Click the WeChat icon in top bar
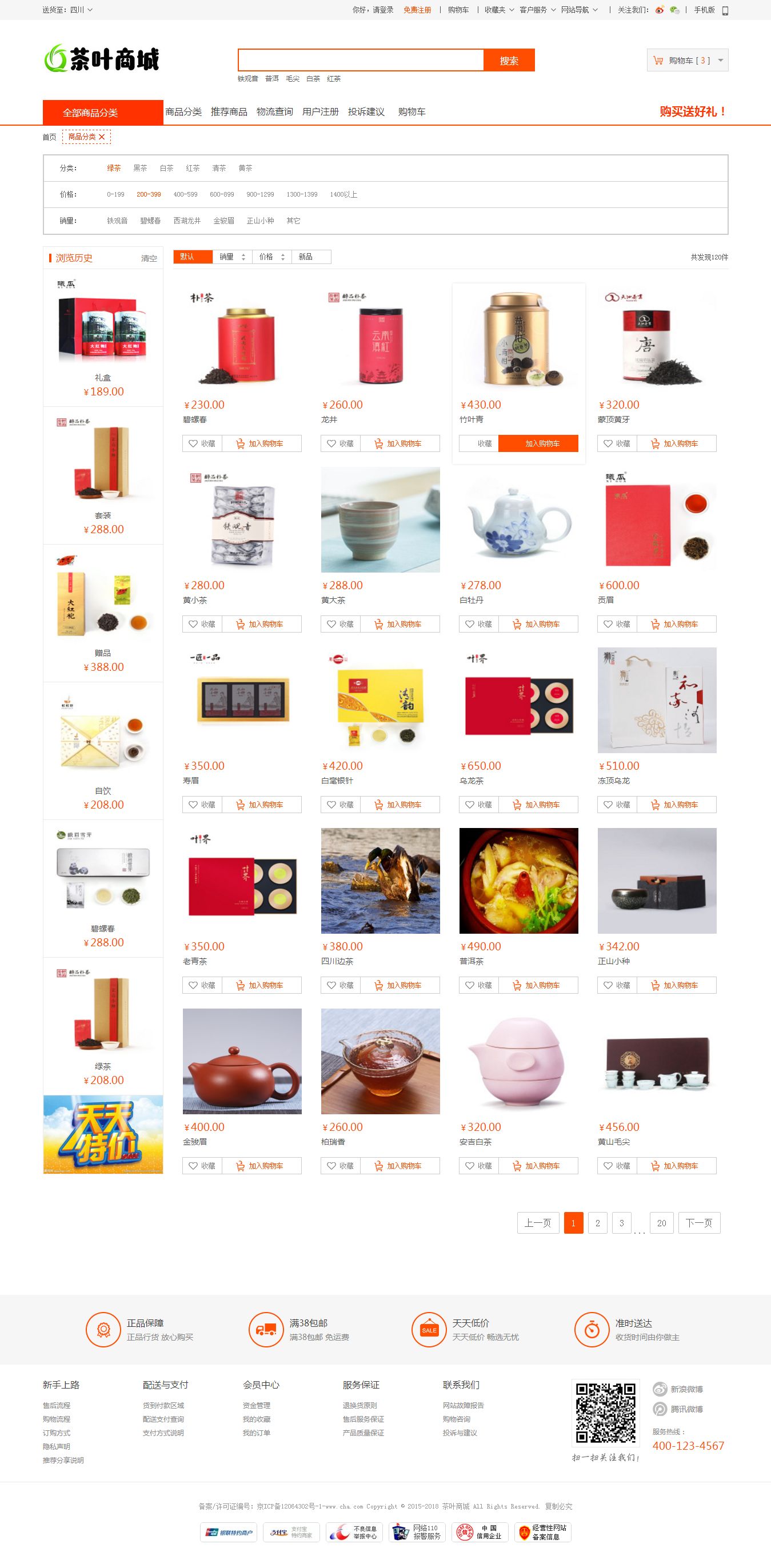Viewport: 771px width, 1568px height. (674, 10)
